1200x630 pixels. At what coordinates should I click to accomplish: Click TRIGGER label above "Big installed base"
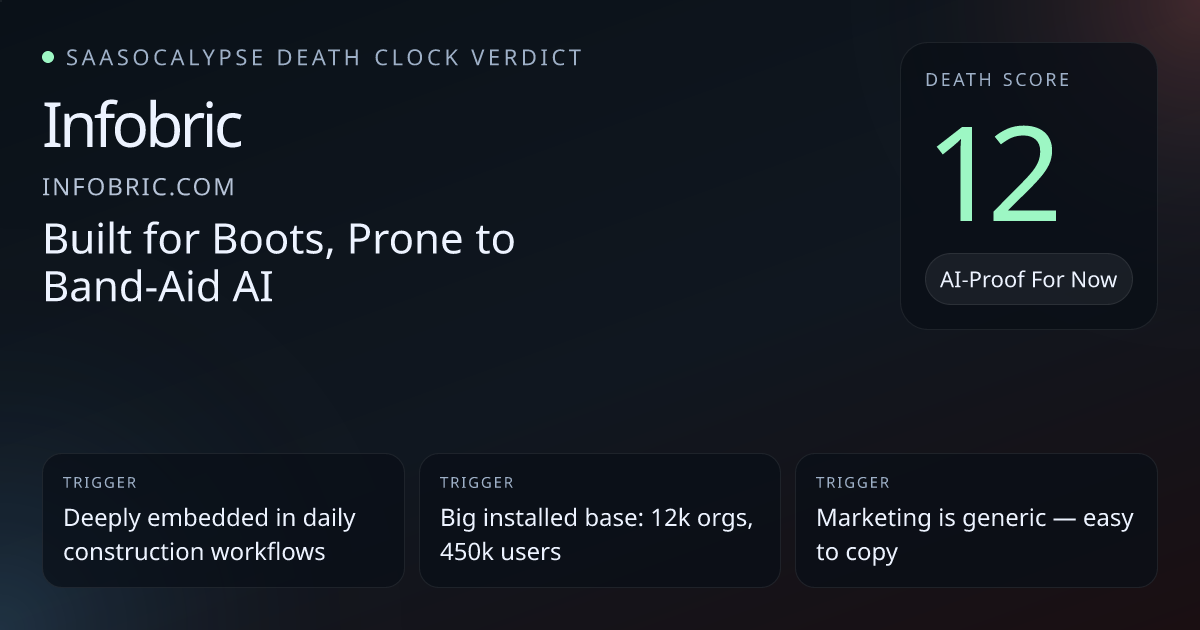click(477, 483)
